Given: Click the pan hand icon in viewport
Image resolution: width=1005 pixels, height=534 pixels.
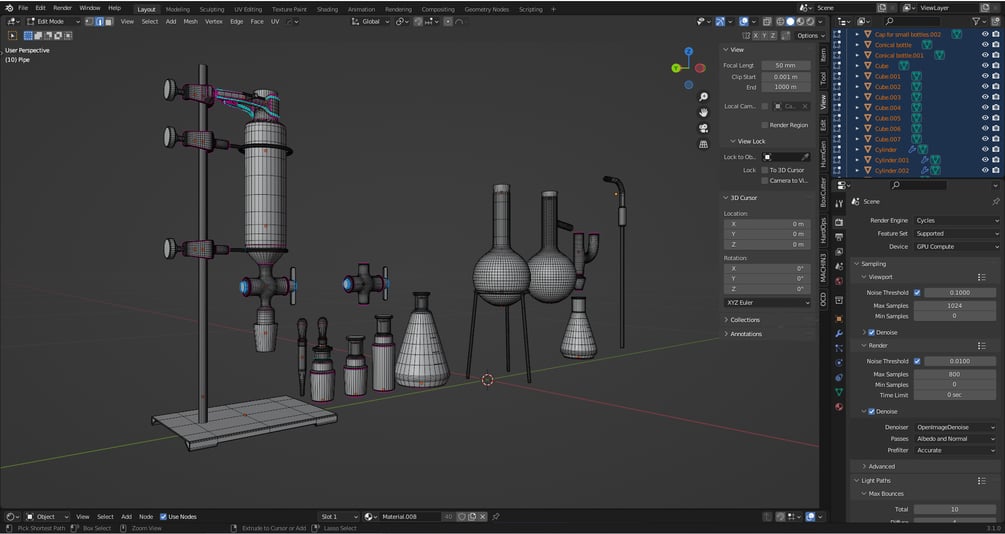Looking at the screenshot, I should [704, 112].
